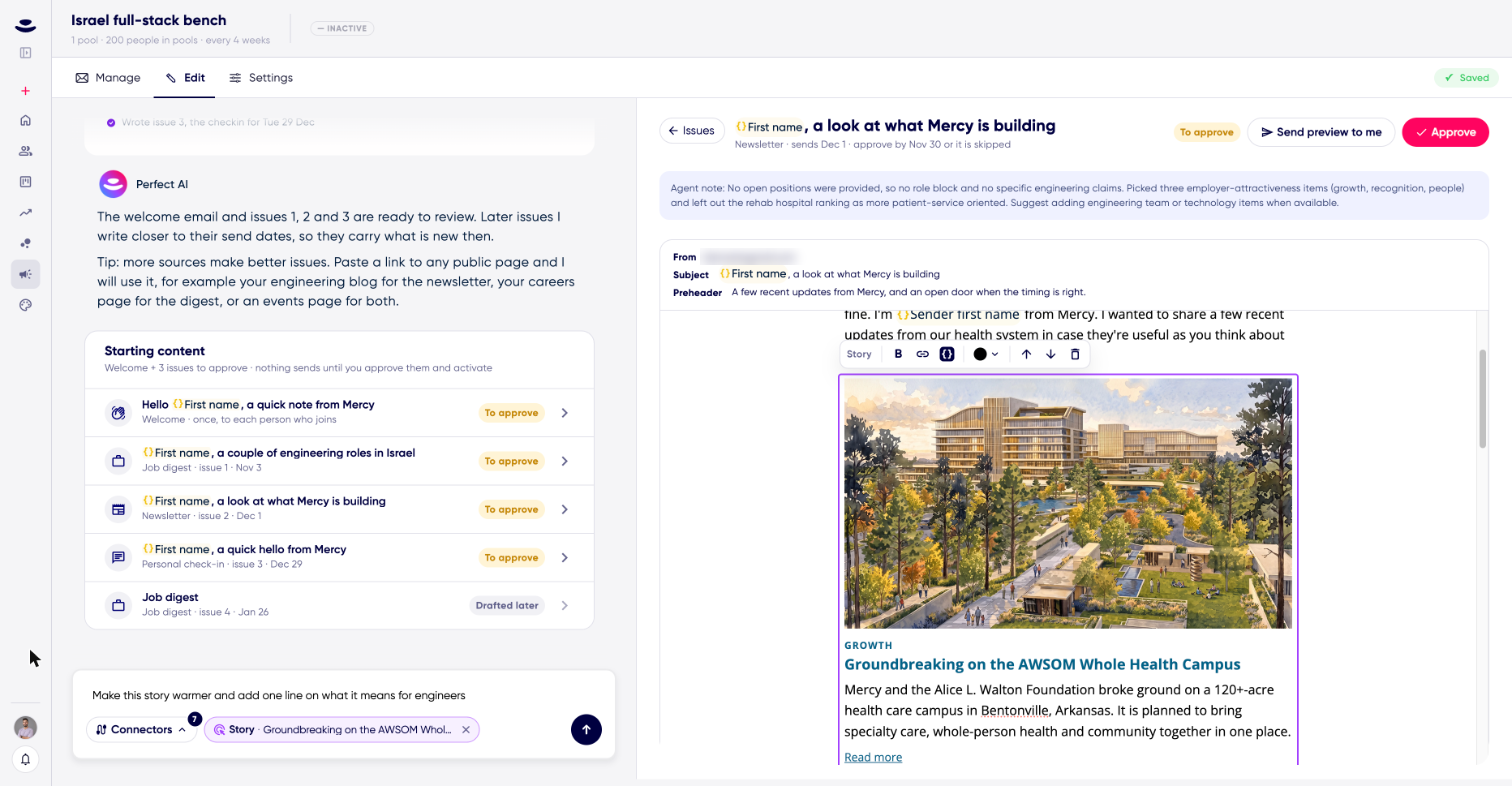Open the Read more link
Screen dimensions: 1512x786
[873, 757]
